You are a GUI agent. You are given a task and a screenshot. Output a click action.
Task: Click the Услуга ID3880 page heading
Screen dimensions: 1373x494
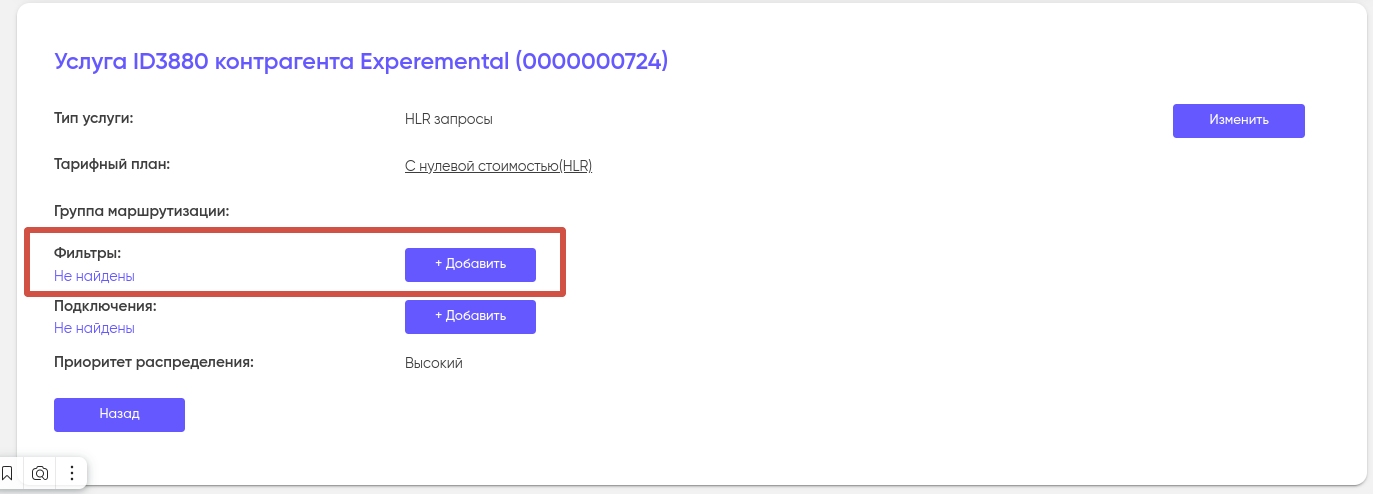pyautogui.click(x=360, y=62)
